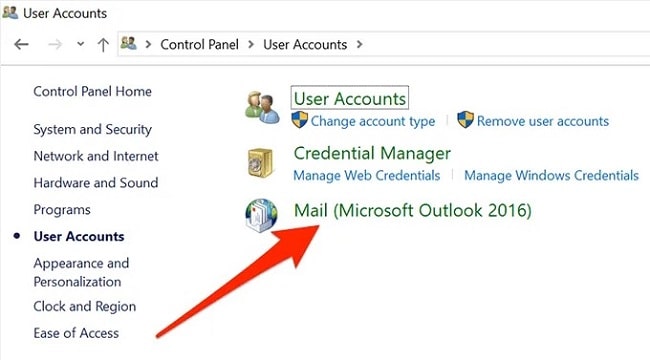Open System and Security category

[92, 129]
